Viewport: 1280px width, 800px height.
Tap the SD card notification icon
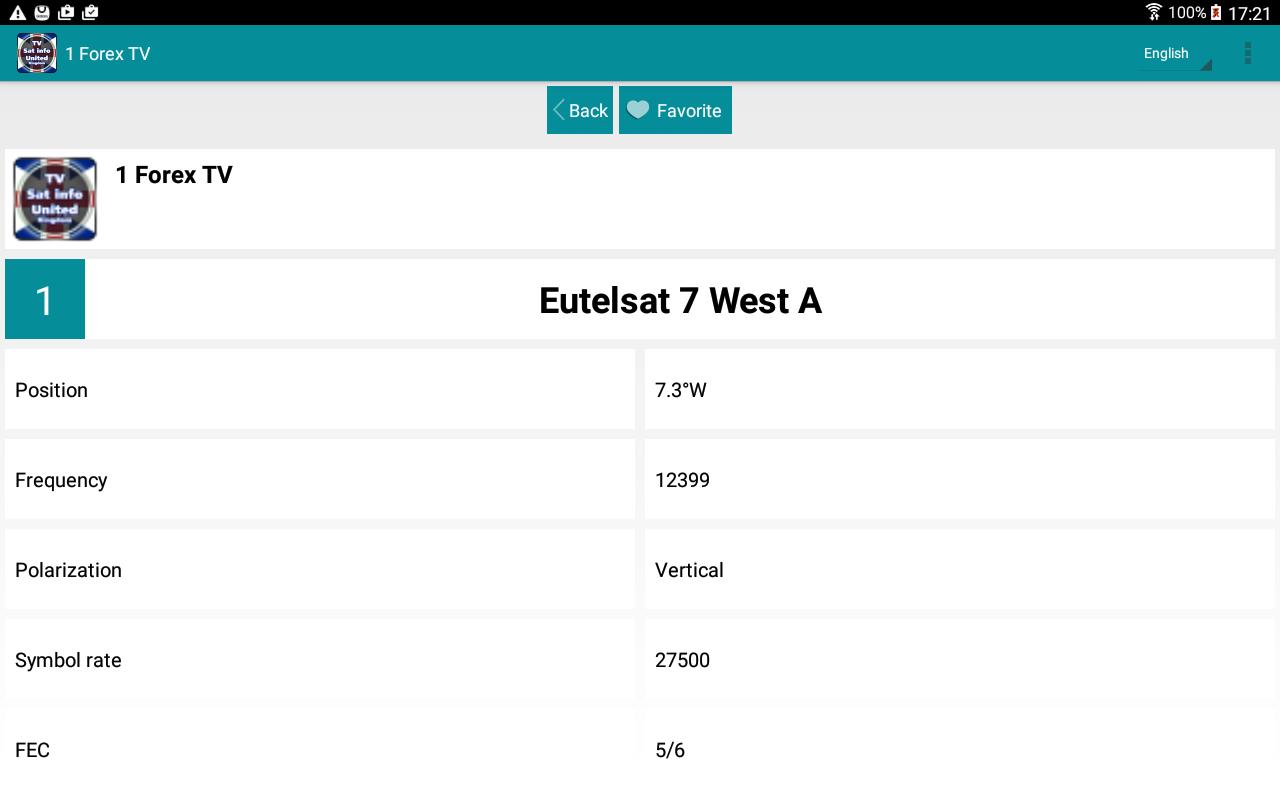[x=42, y=13]
